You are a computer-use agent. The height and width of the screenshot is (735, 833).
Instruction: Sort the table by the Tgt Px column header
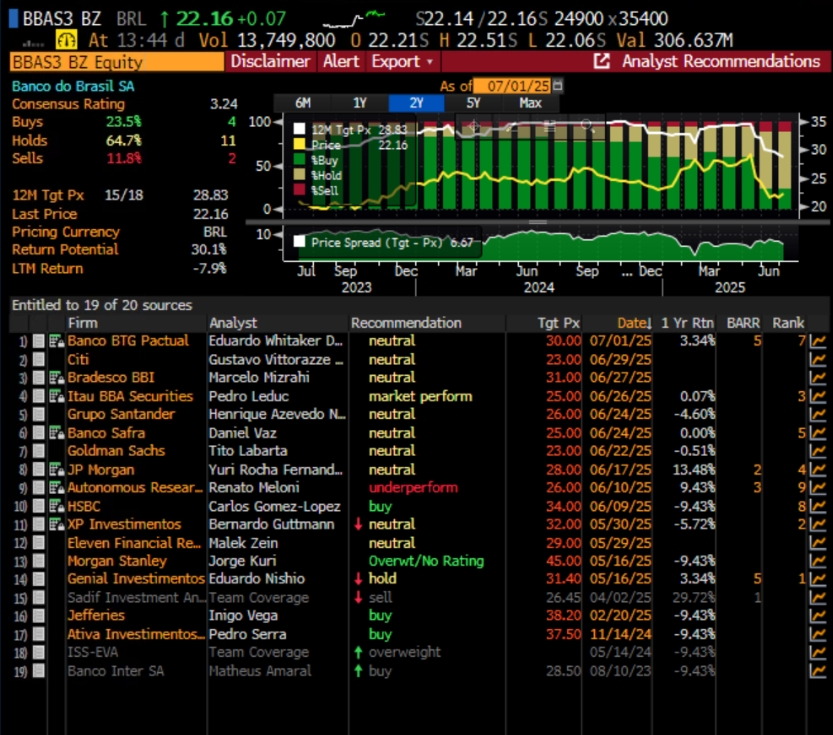click(558, 323)
